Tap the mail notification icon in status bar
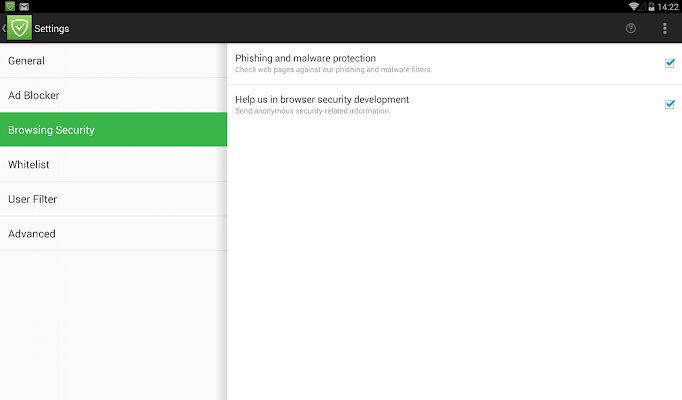This screenshot has width=682, height=400. click(23, 6)
